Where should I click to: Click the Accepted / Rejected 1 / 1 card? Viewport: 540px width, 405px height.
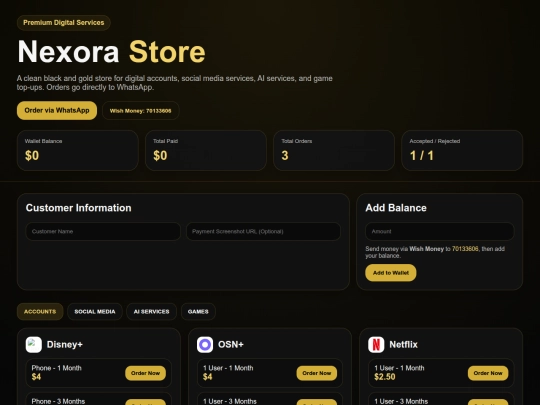[x=462, y=150]
